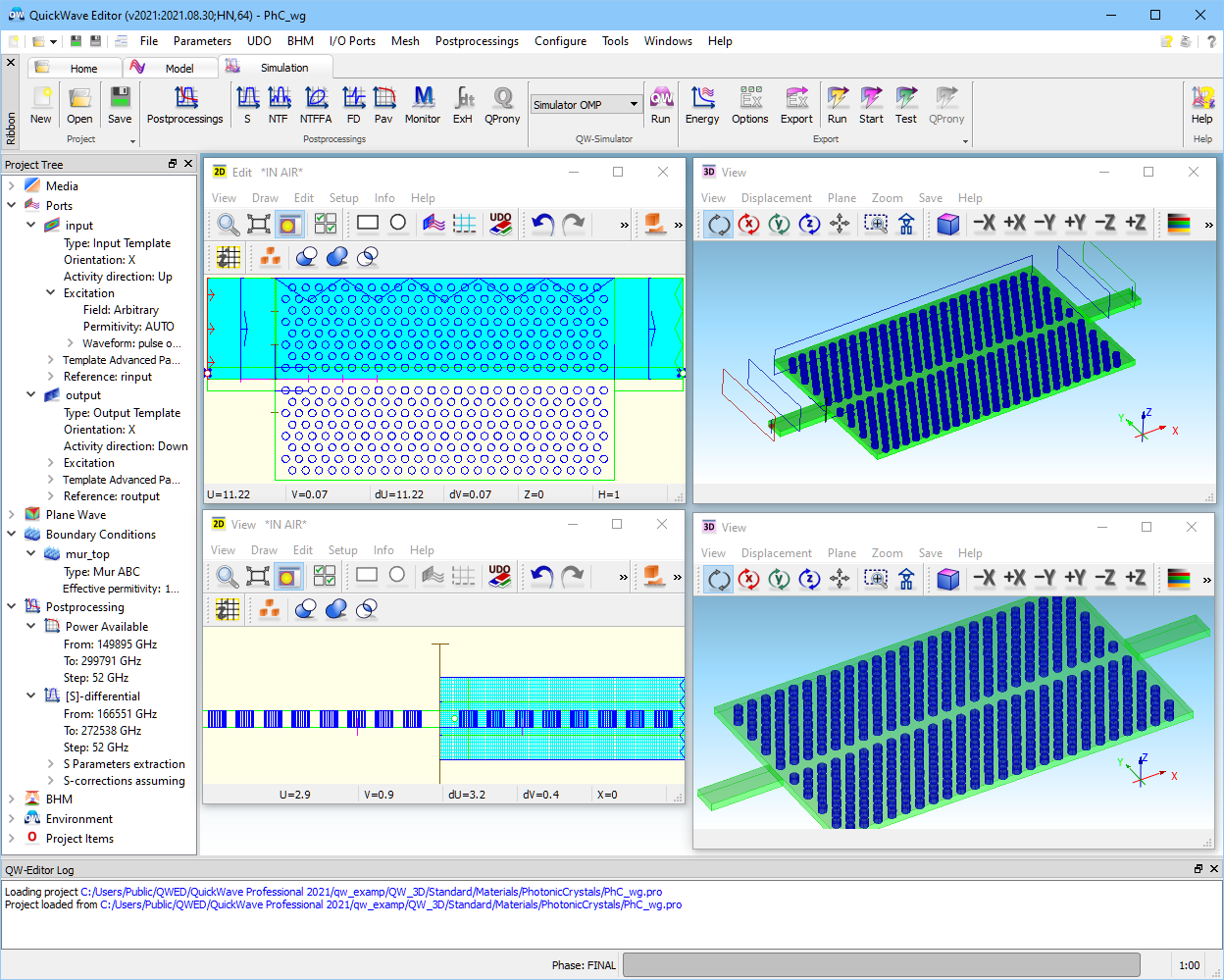Expand Plane Wave tree node

(x=11, y=514)
